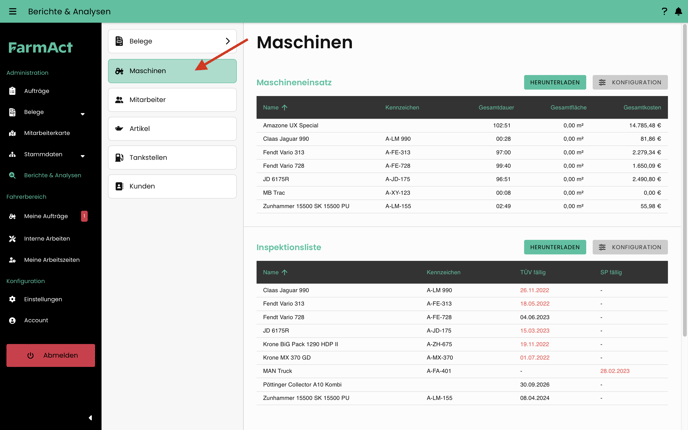
Task: Click the Stammdaten hierarchy icon
Action: (12, 154)
